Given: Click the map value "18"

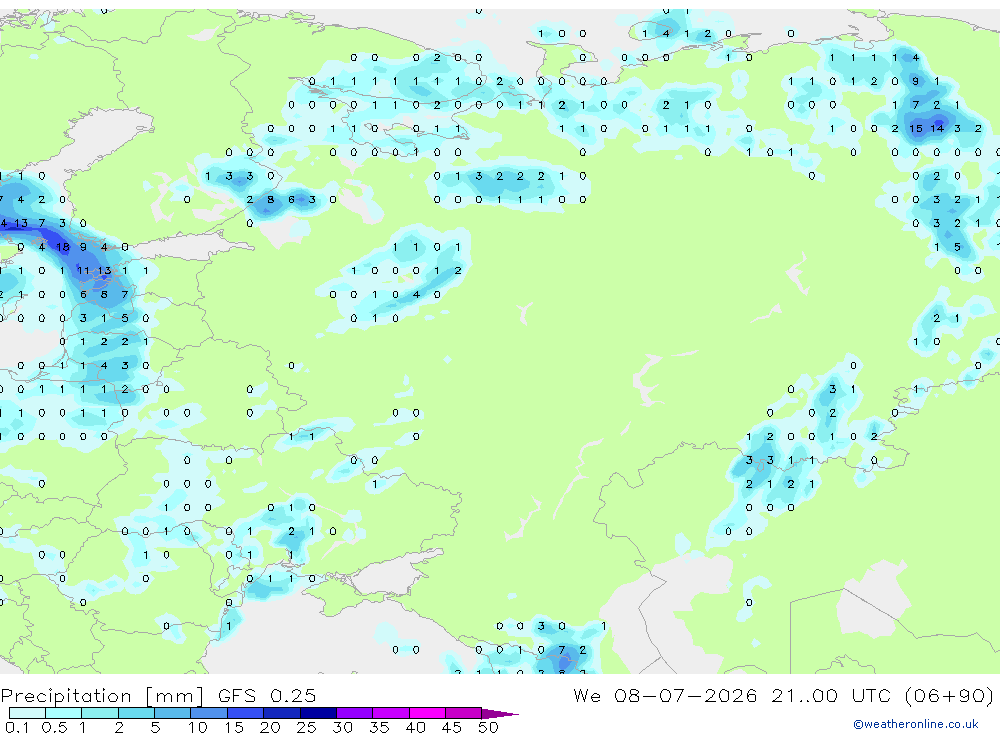Looking at the screenshot, I should coord(62,247).
